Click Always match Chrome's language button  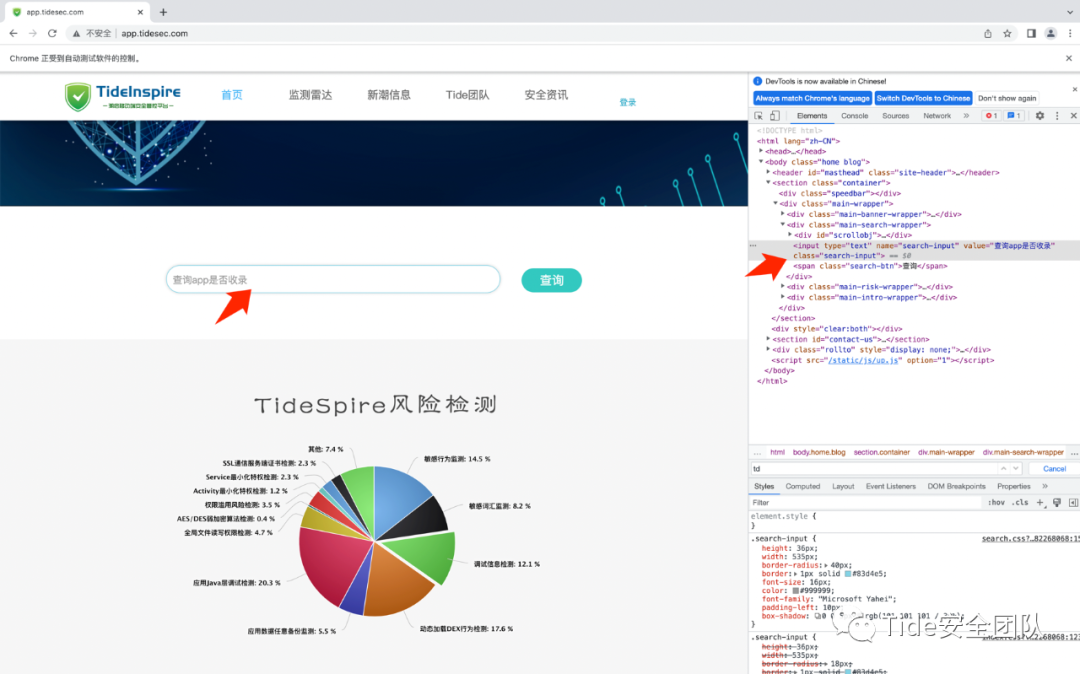pyautogui.click(x=812, y=98)
